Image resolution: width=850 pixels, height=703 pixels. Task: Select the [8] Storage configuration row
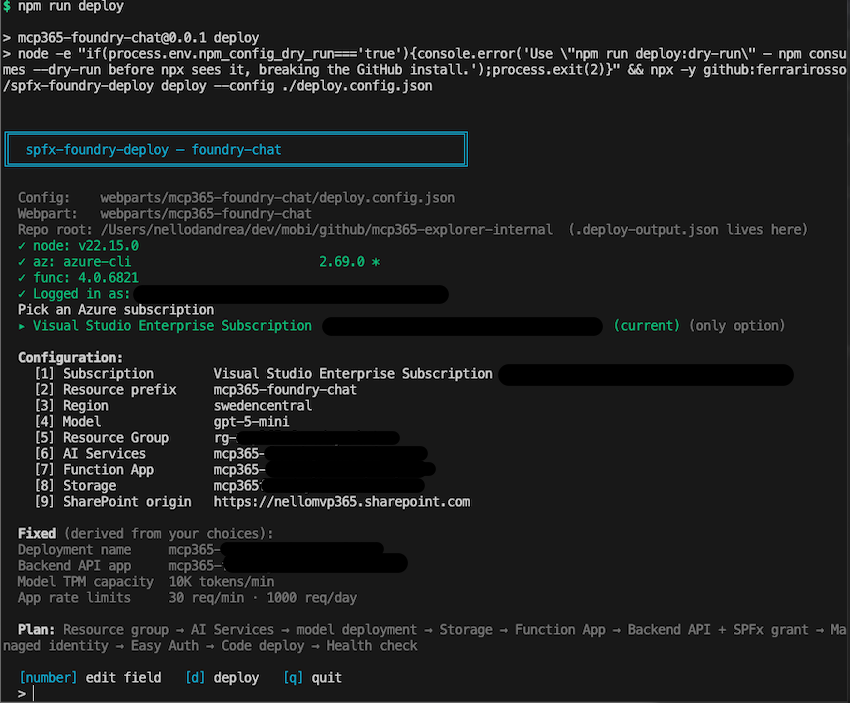[150, 485]
